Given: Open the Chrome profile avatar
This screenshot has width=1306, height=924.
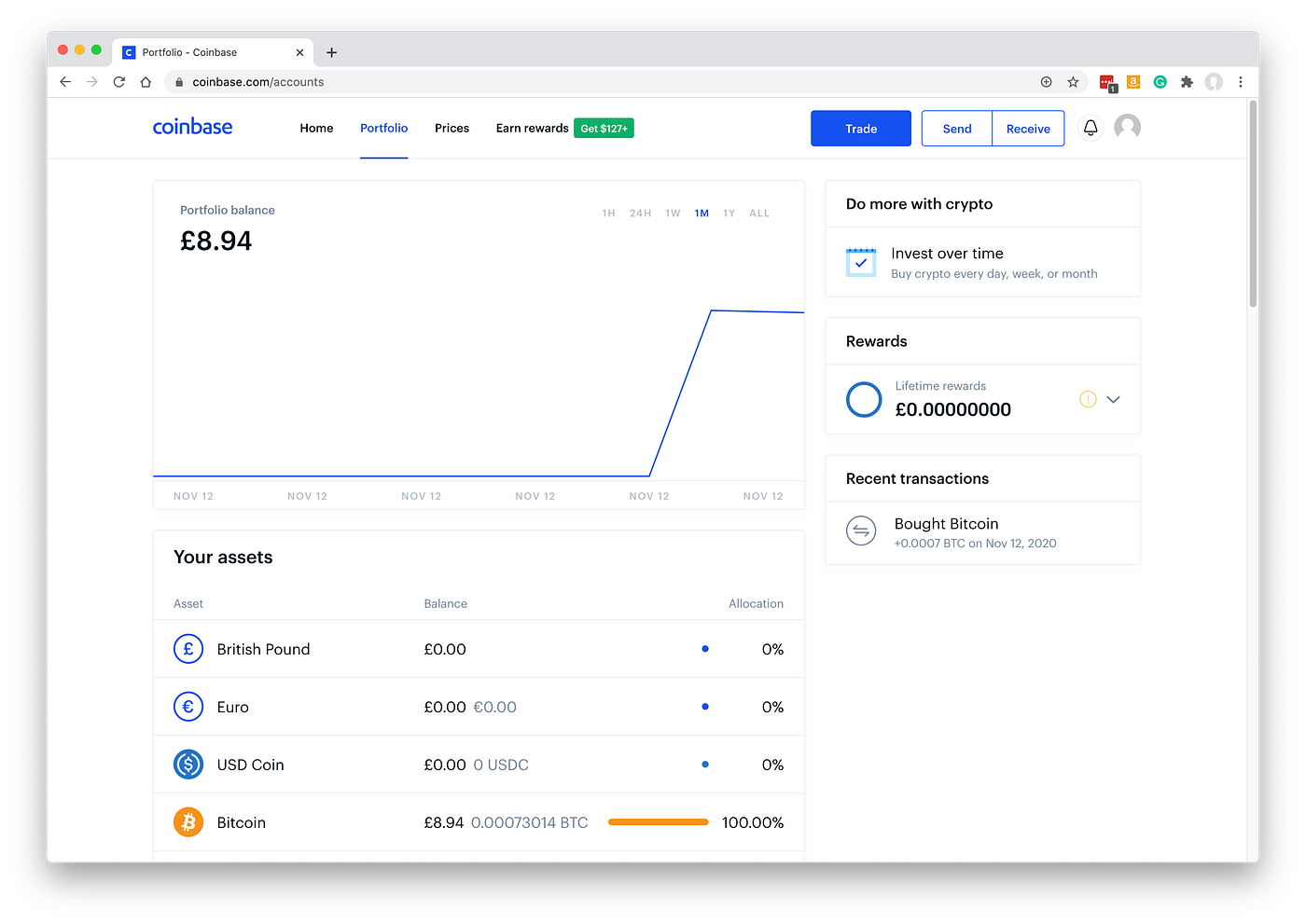Looking at the screenshot, I should pos(1214,82).
